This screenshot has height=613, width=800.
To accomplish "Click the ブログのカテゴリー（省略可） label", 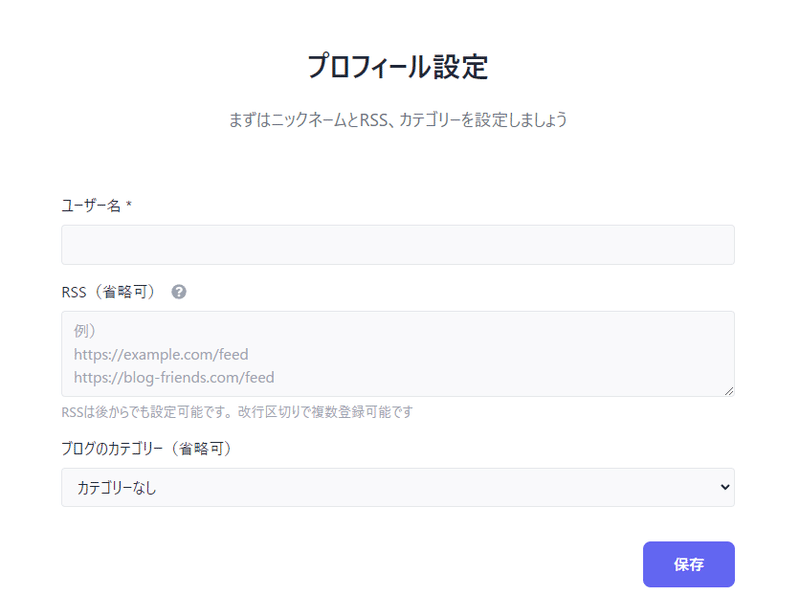I will [x=146, y=449].
